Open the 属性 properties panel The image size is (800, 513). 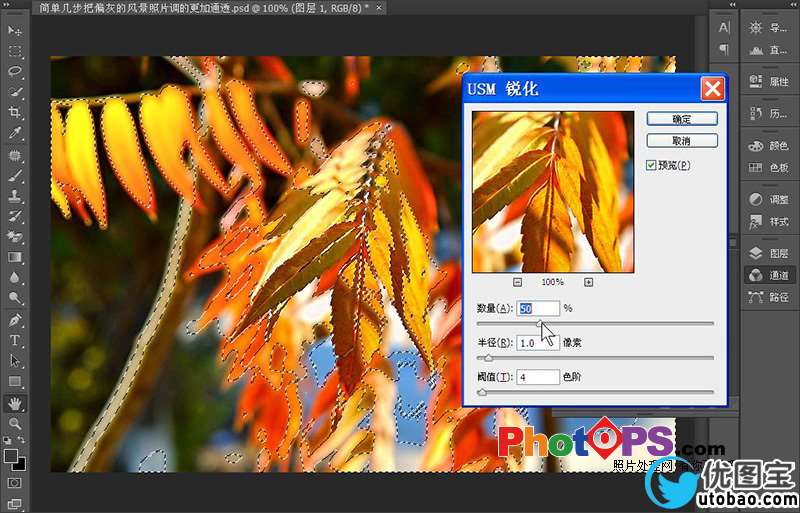click(768, 82)
